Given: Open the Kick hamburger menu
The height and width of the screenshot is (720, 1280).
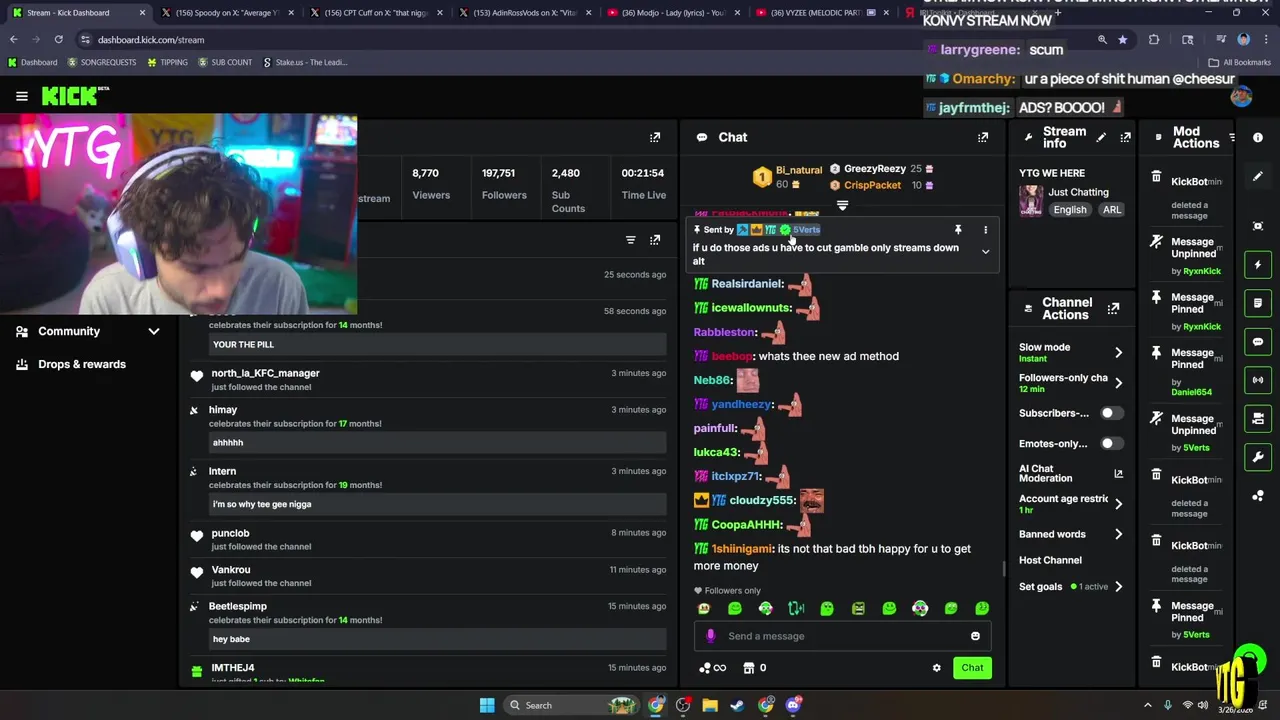Looking at the screenshot, I should [x=21, y=96].
